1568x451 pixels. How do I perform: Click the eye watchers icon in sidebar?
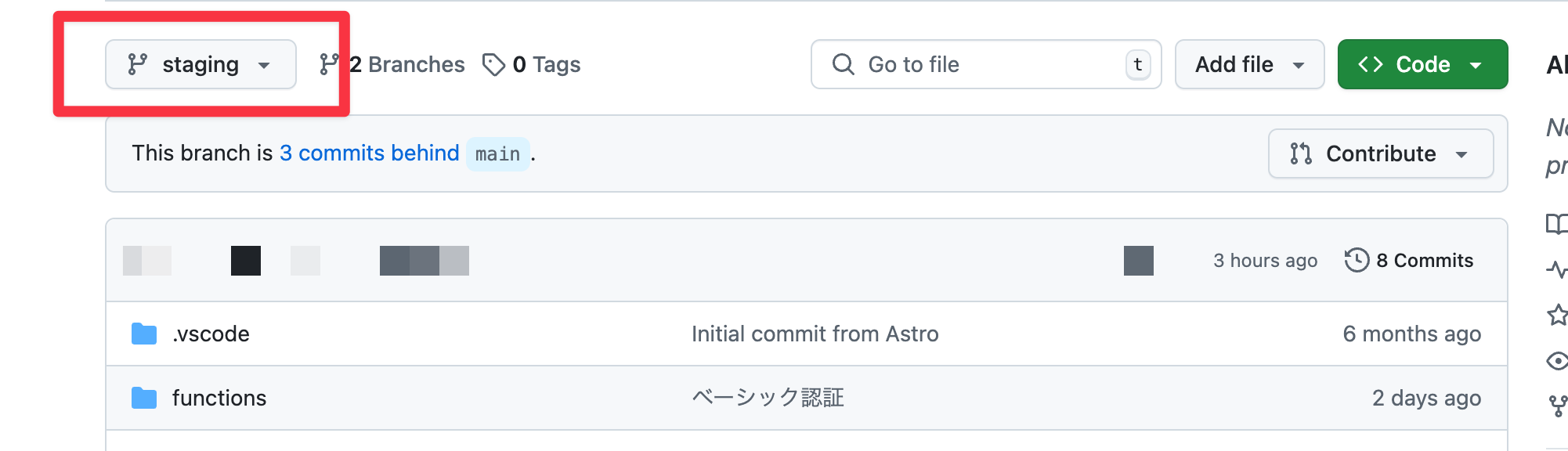click(1557, 360)
